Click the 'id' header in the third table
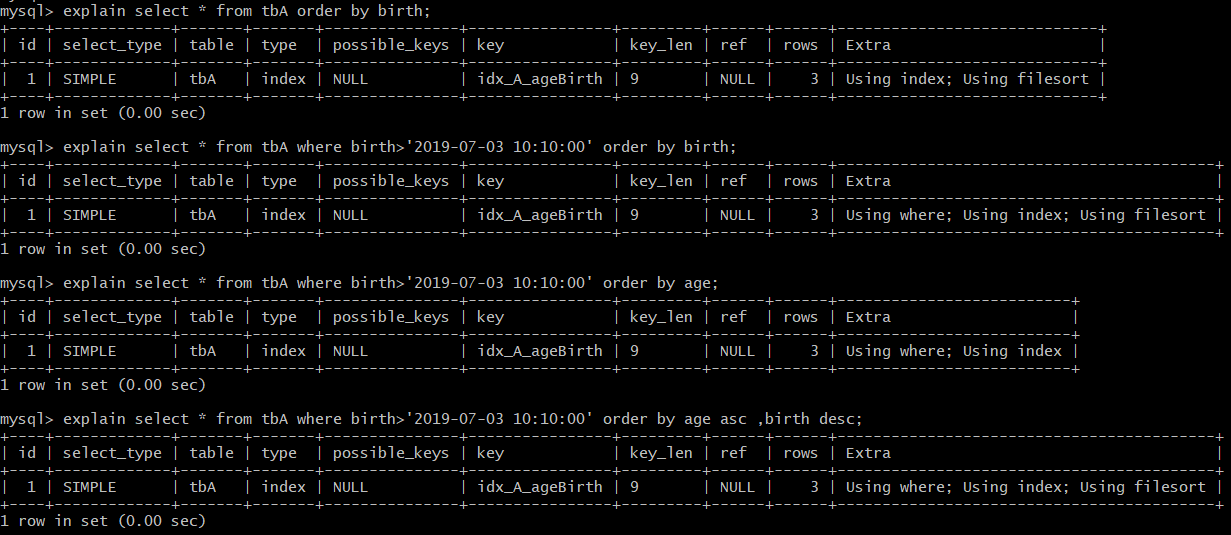The image size is (1231, 535). pyautogui.click(x=27, y=317)
